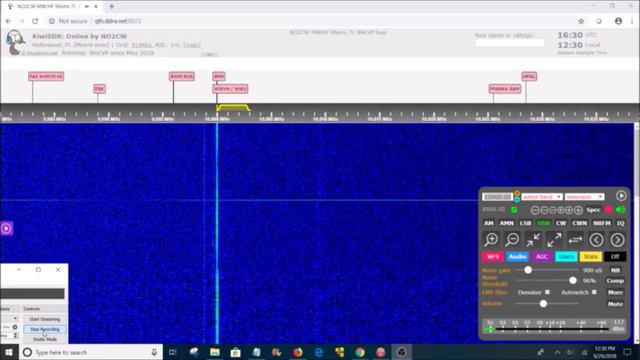Viewport: 640px width, 360px height.
Task: Zoom out waterfall with magnifier minus icon
Action: [512, 240]
